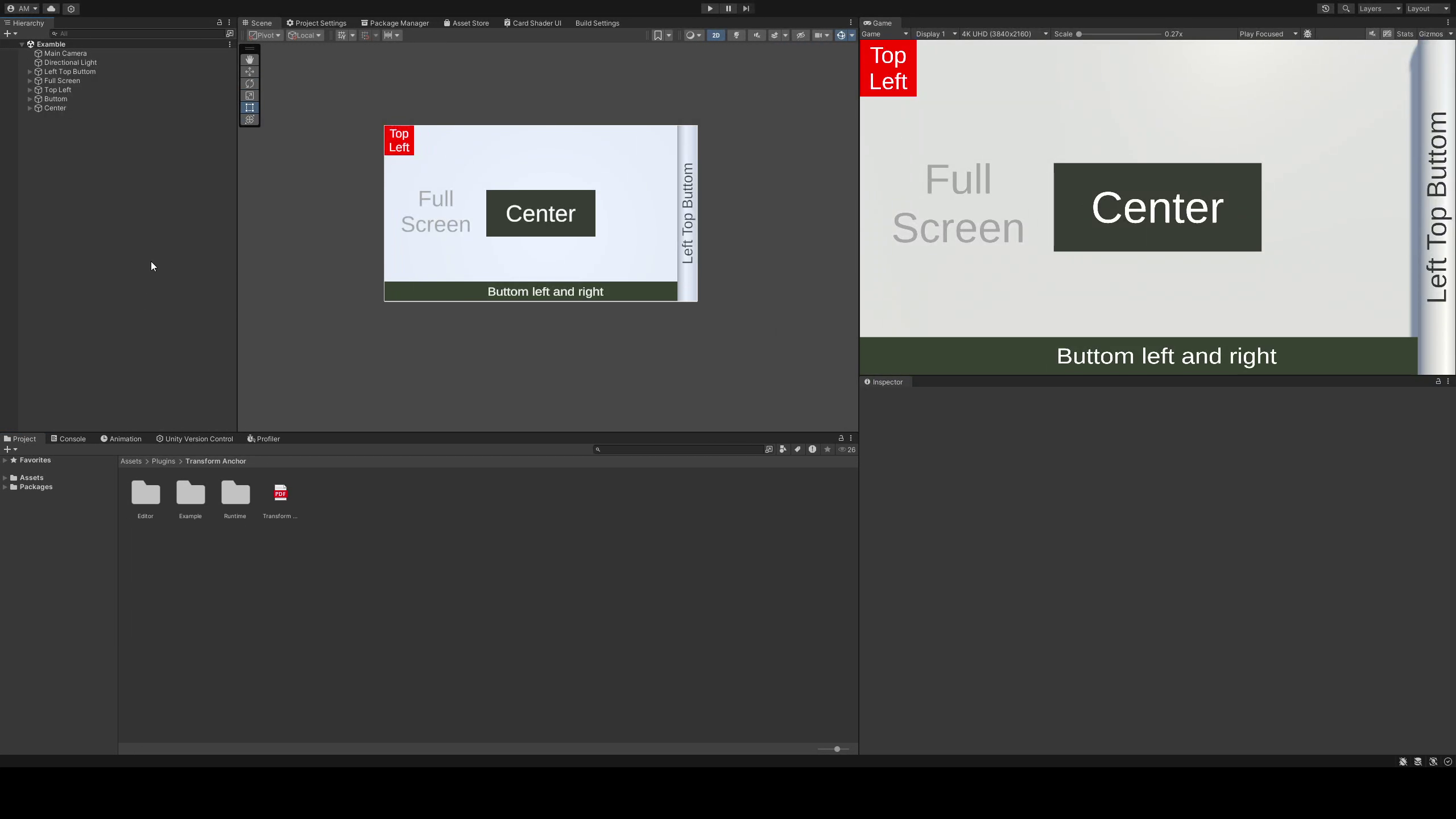Click the grid visibility icon in Scene toolbar
The height and width of the screenshot is (819, 1456).
tap(341, 35)
